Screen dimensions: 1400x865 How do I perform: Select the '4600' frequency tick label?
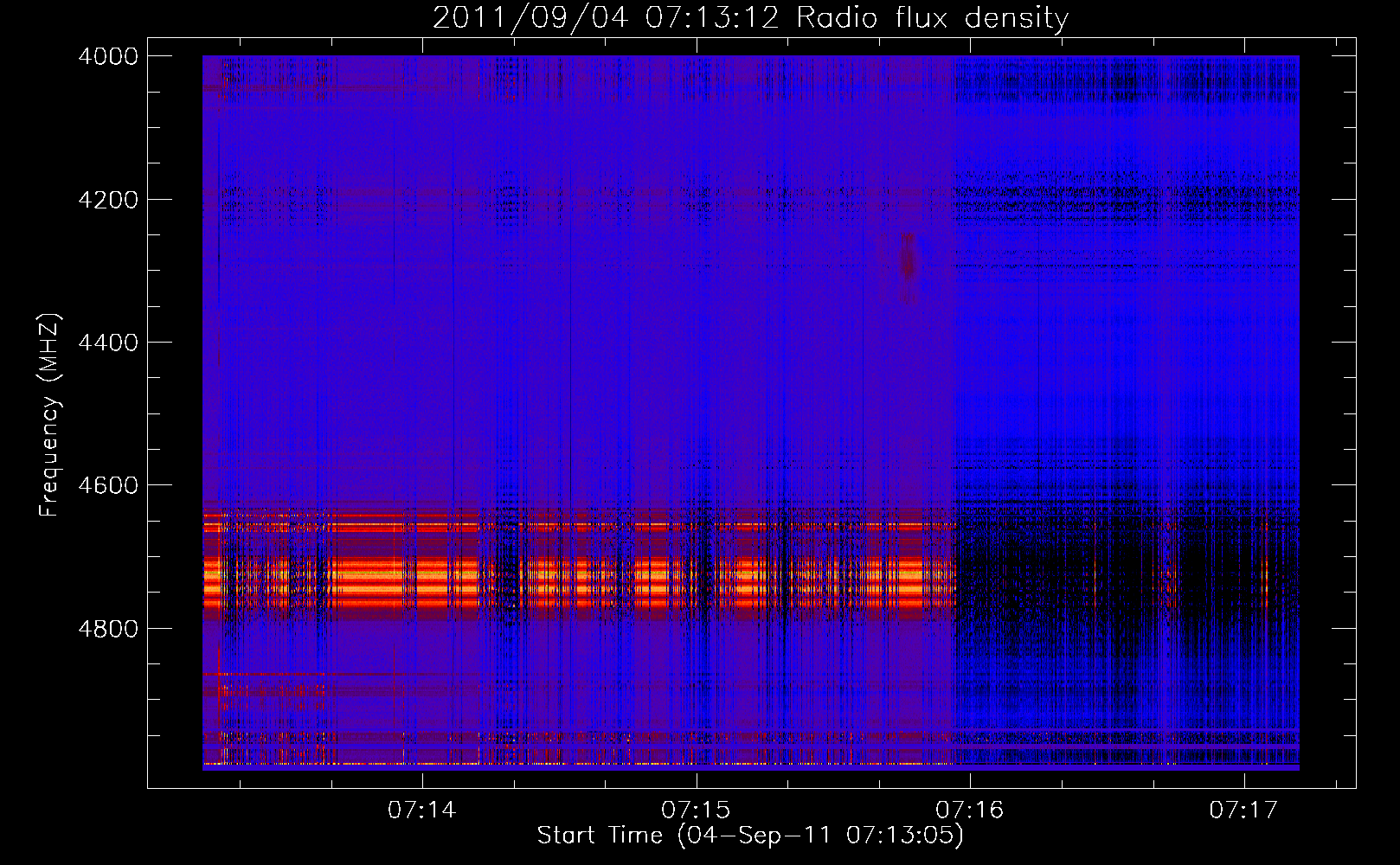coord(108,485)
